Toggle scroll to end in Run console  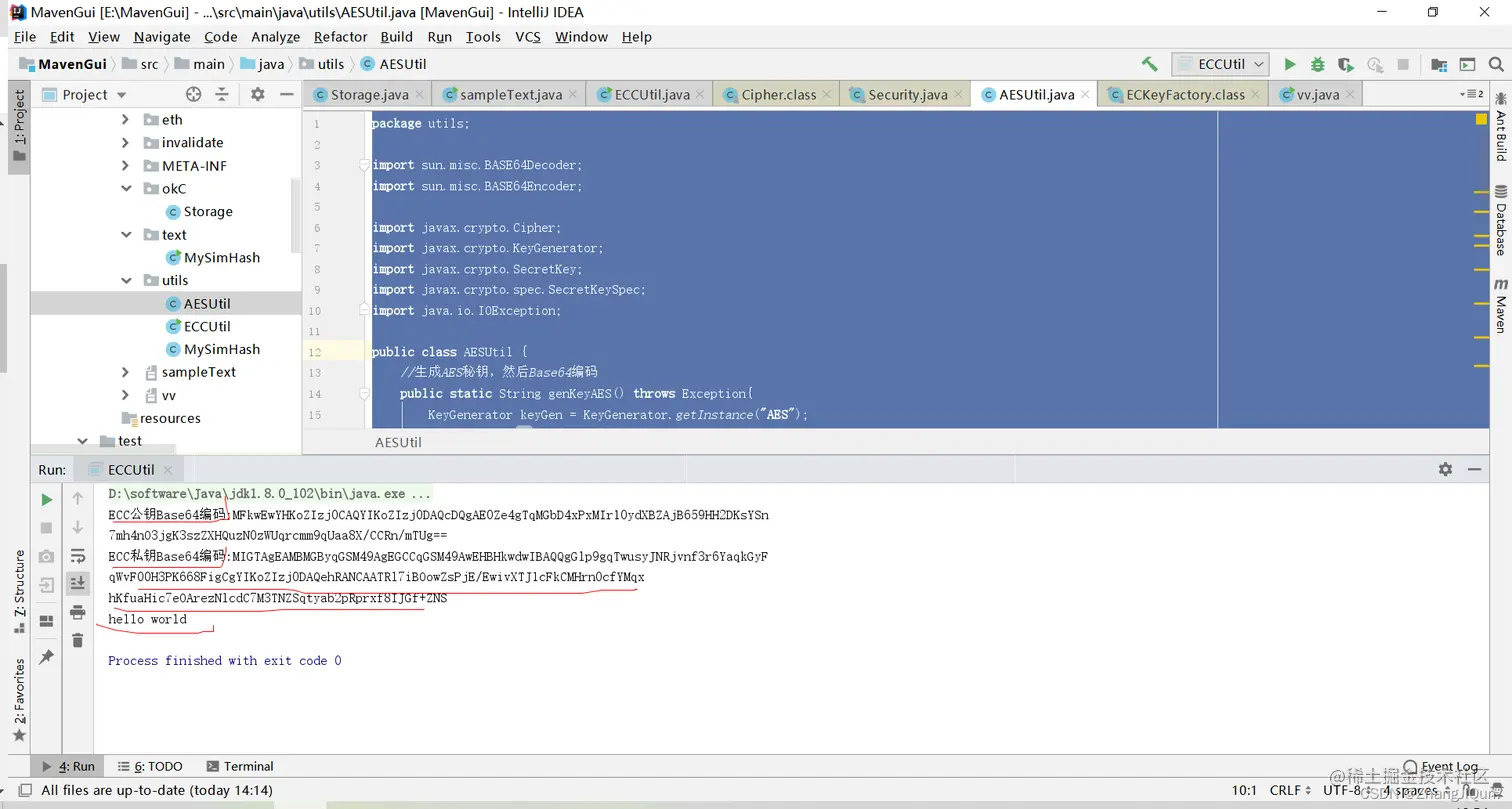click(78, 583)
